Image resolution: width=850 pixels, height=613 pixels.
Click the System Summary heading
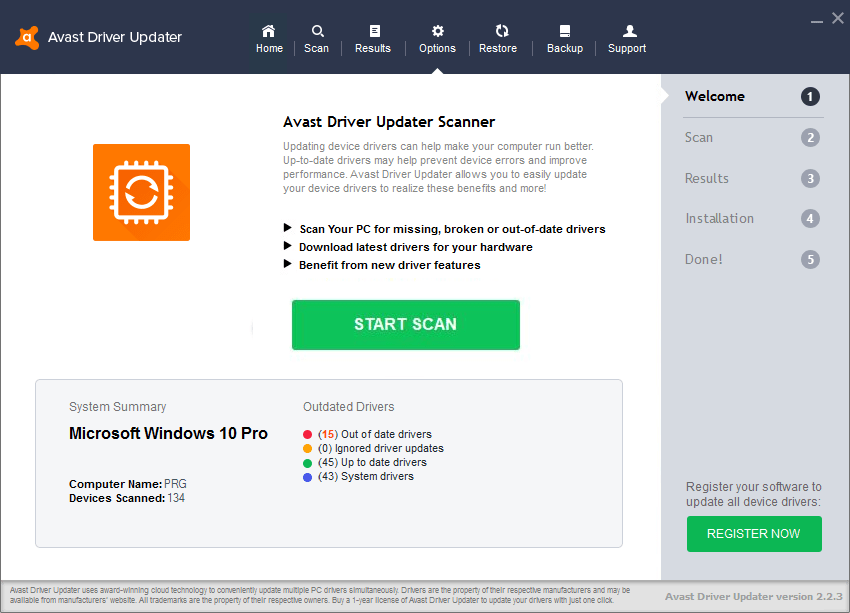coord(118,407)
